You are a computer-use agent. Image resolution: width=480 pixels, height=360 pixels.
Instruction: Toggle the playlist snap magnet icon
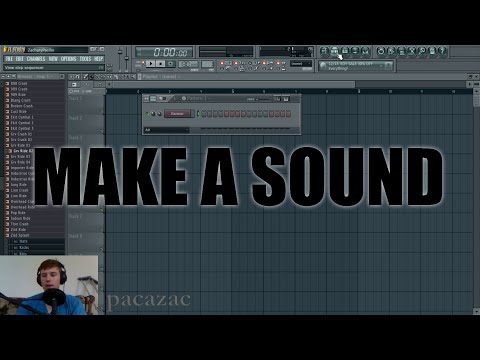77,77
